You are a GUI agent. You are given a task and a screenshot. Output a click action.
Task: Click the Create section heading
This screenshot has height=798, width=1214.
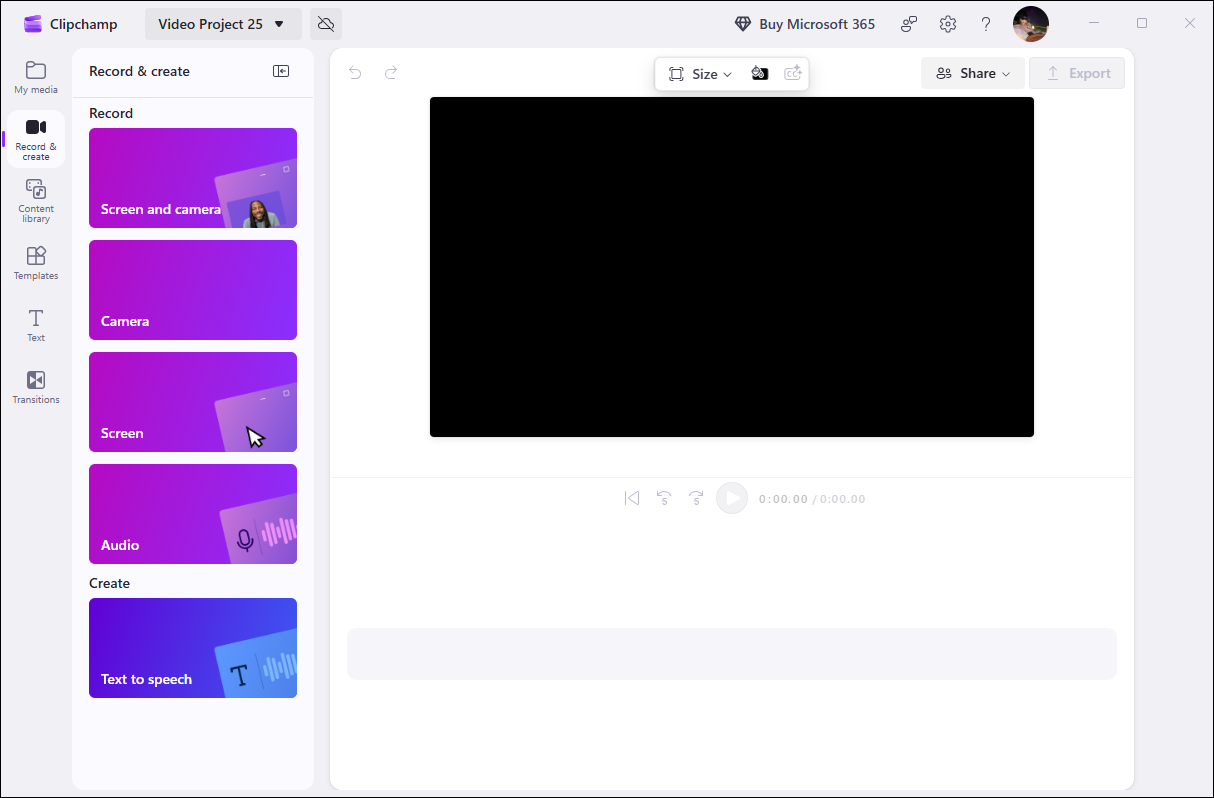tap(110, 583)
